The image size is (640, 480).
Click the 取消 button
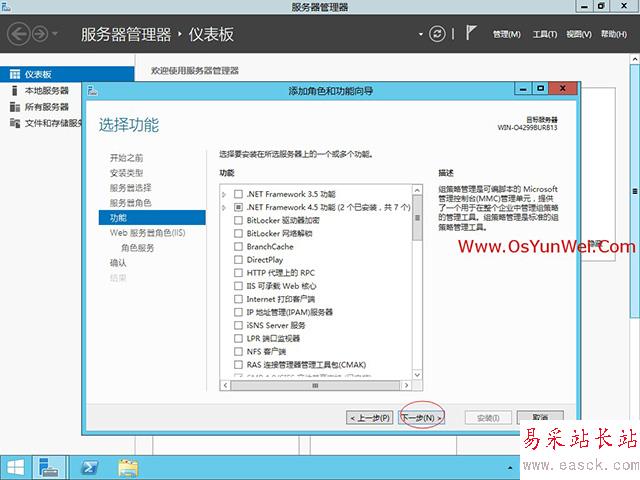540,416
